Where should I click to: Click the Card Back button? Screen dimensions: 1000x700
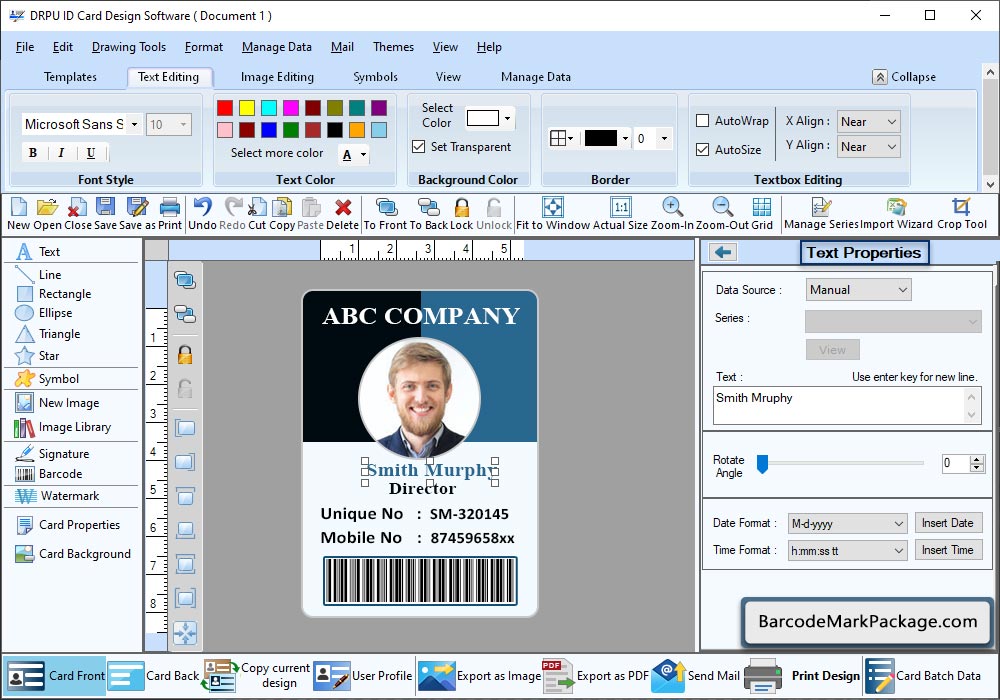pyautogui.click(x=154, y=676)
